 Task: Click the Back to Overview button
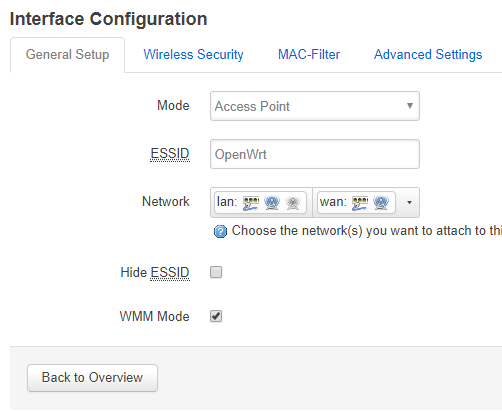click(92, 378)
